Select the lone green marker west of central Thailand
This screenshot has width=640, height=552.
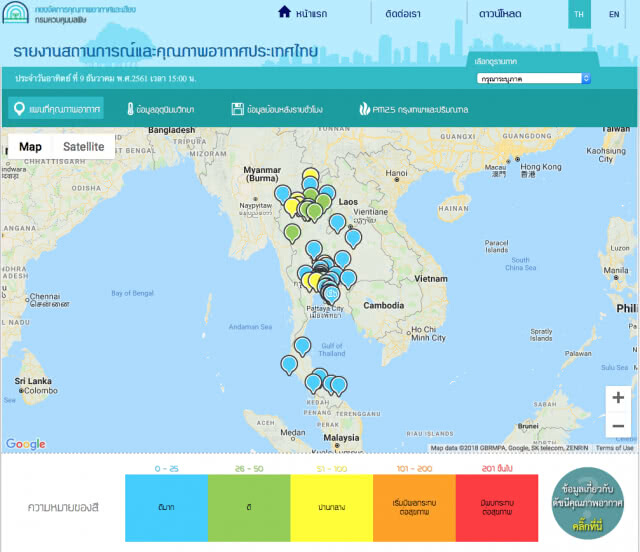click(x=292, y=234)
